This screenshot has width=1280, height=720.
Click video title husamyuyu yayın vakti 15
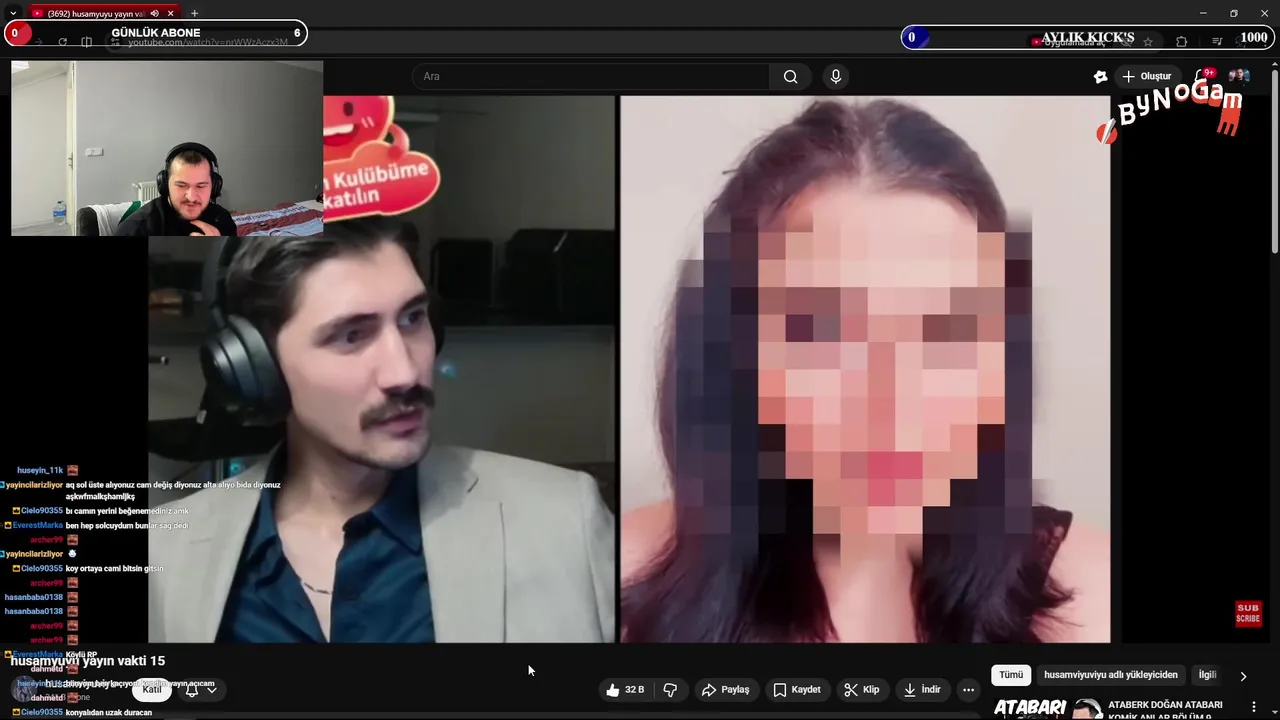[88, 661]
